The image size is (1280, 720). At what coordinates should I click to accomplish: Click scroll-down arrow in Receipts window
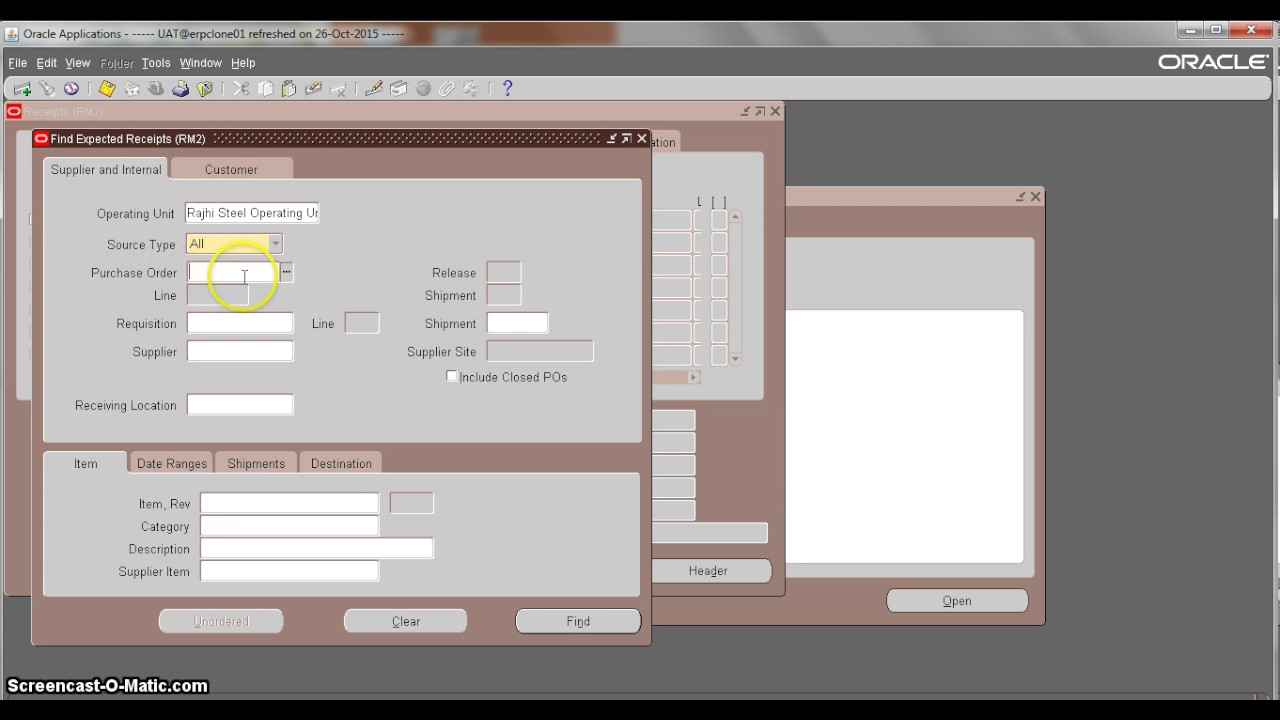(735, 358)
